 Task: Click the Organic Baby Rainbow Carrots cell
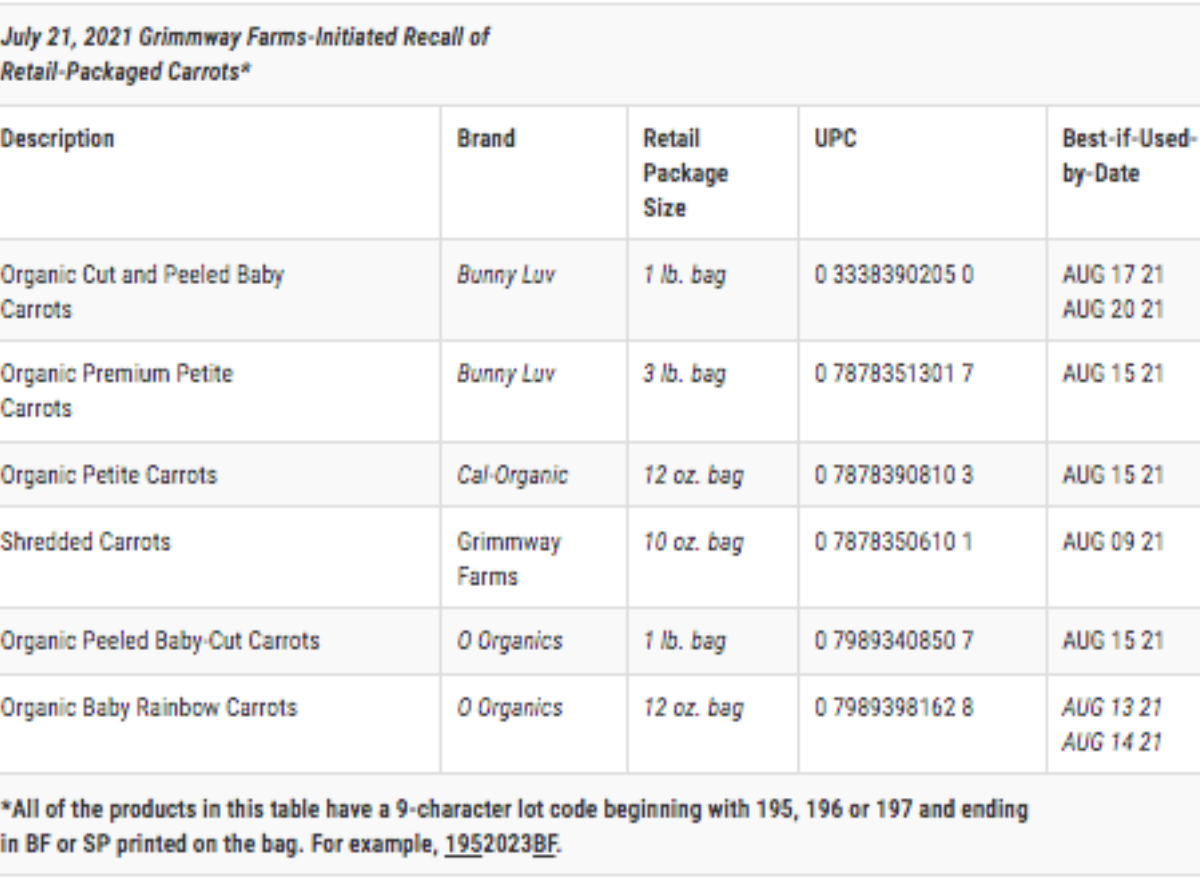coord(148,708)
